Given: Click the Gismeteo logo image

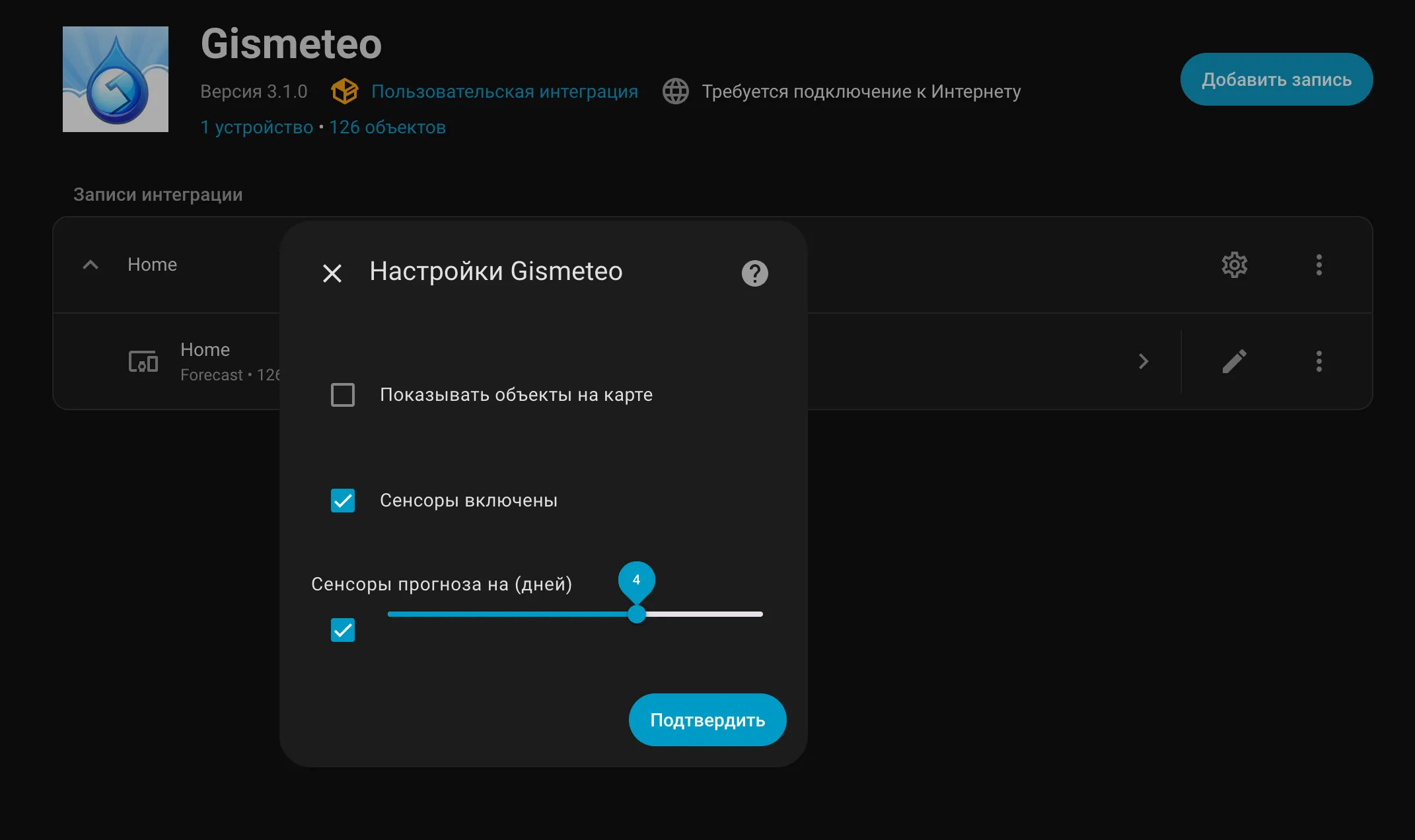Looking at the screenshot, I should click(x=116, y=79).
